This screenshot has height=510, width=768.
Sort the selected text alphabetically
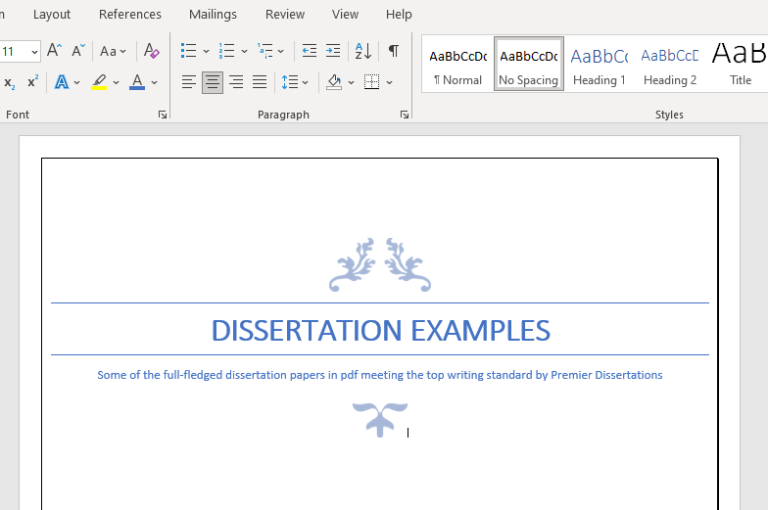(x=363, y=51)
